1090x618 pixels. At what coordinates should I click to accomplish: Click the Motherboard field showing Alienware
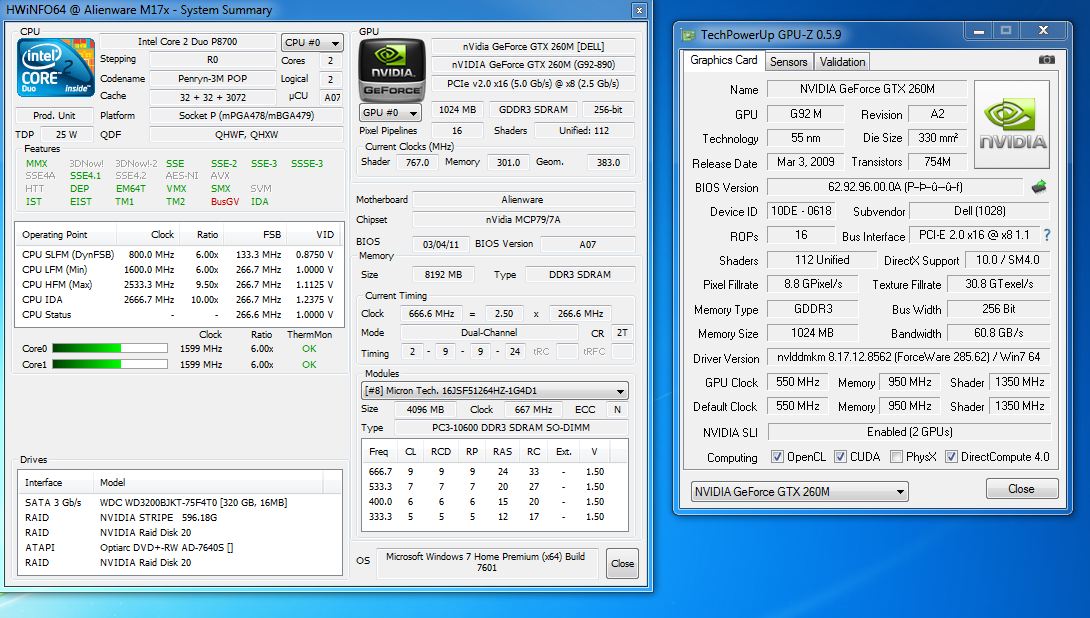pos(523,200)
